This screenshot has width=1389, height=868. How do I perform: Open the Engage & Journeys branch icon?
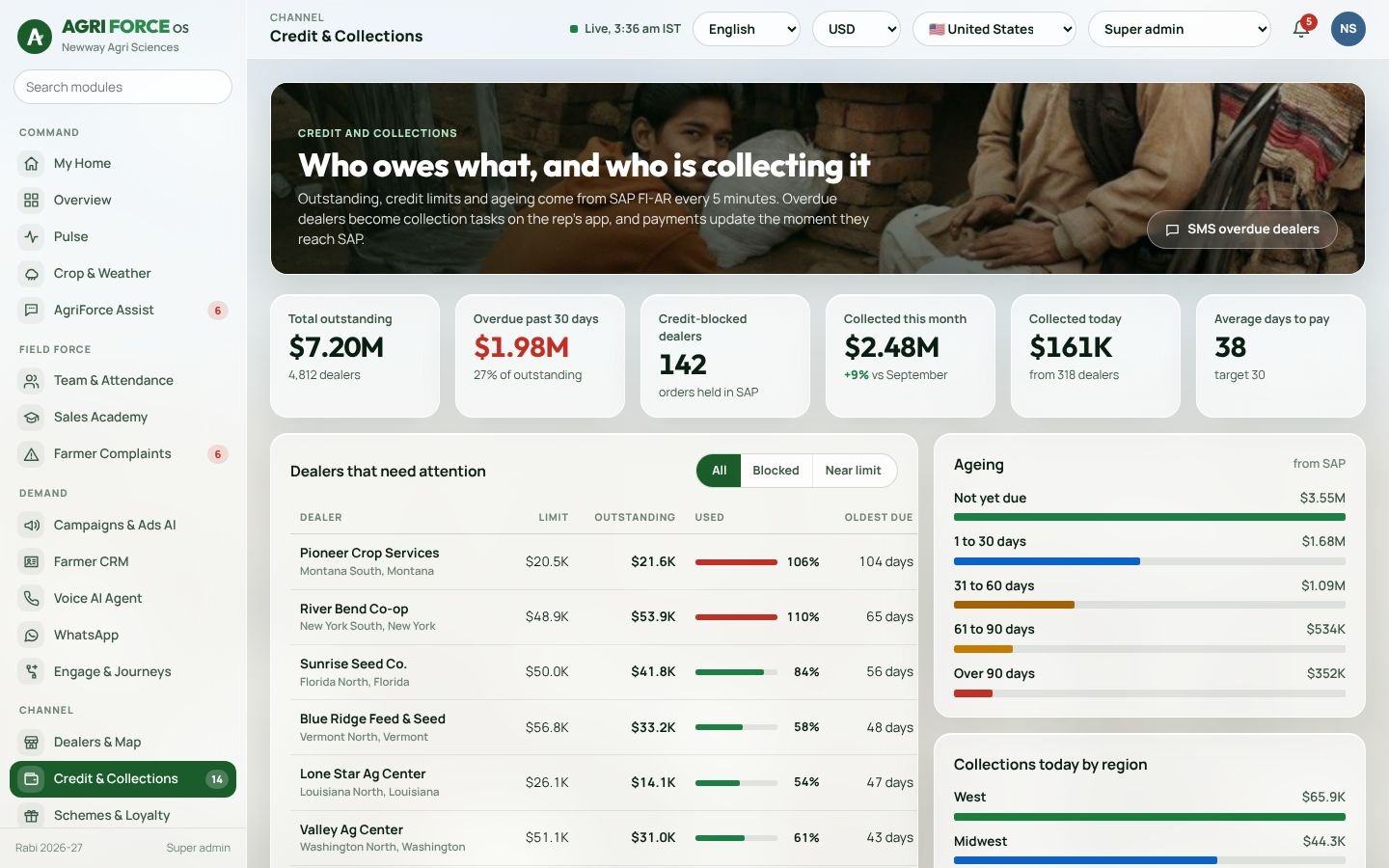(32, 672)
